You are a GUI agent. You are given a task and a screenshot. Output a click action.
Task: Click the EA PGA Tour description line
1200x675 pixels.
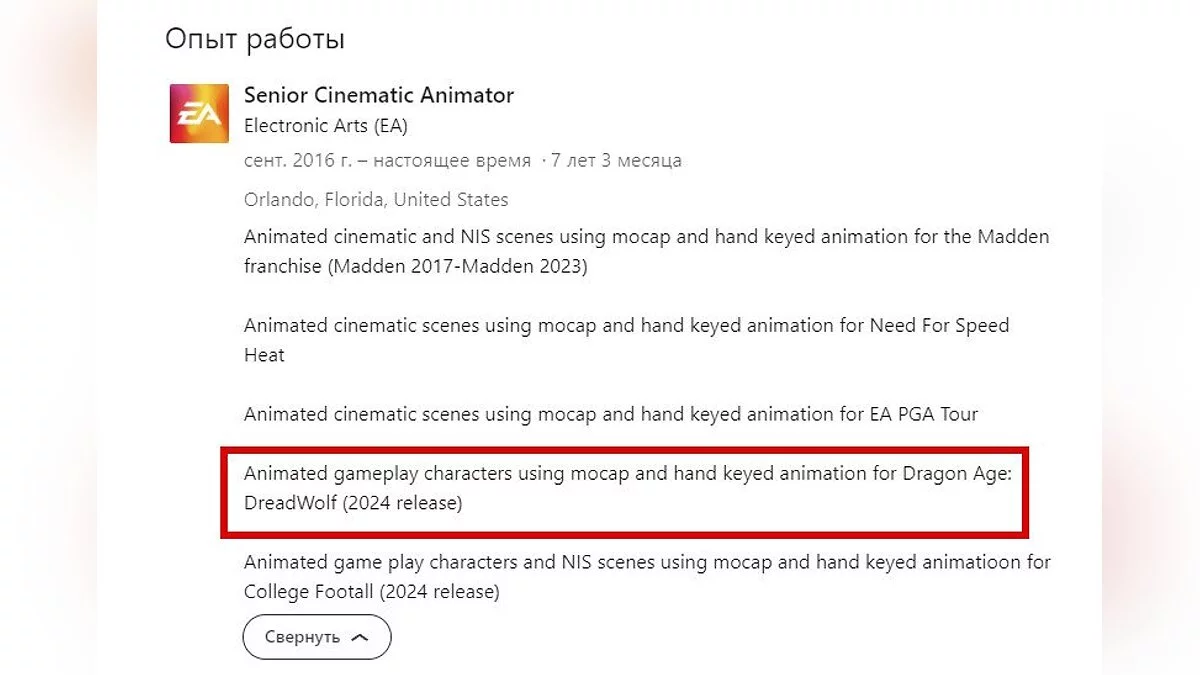(x=610, y=413)
